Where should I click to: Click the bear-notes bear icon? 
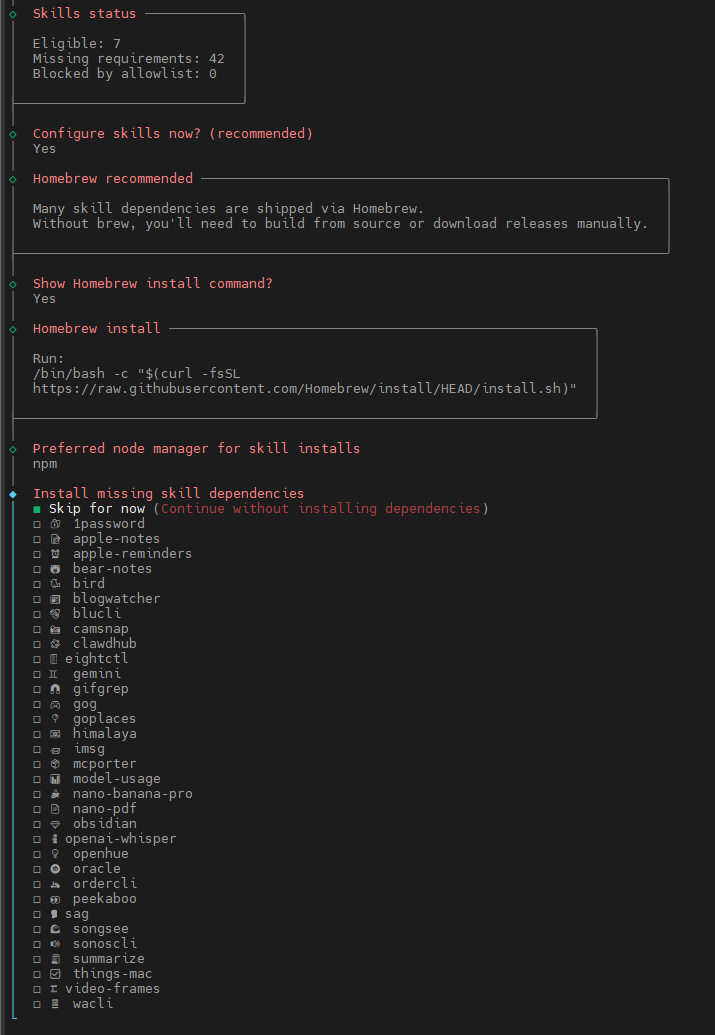(x=55, y=569)
